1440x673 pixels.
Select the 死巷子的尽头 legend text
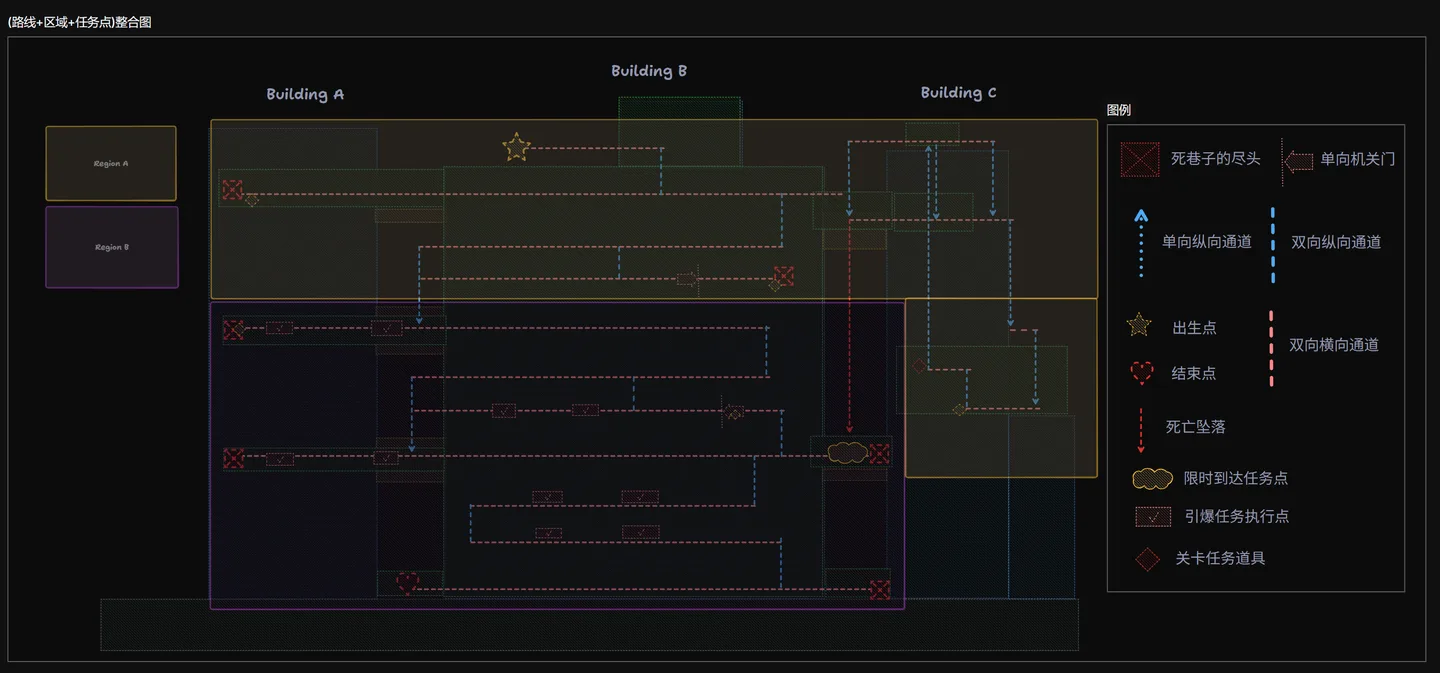pyautogui.click(x=1216, y=159)
